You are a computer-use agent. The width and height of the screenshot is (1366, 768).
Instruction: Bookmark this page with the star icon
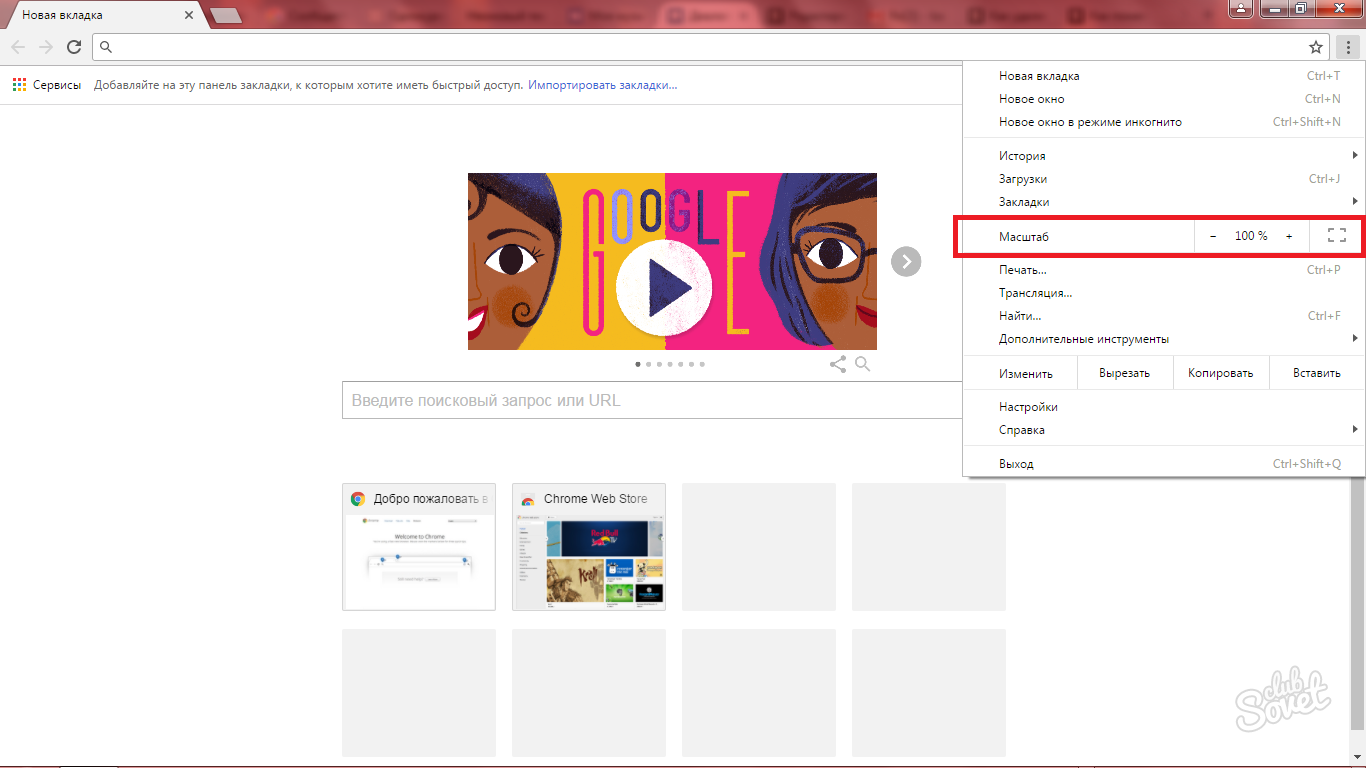(1316, 47)
